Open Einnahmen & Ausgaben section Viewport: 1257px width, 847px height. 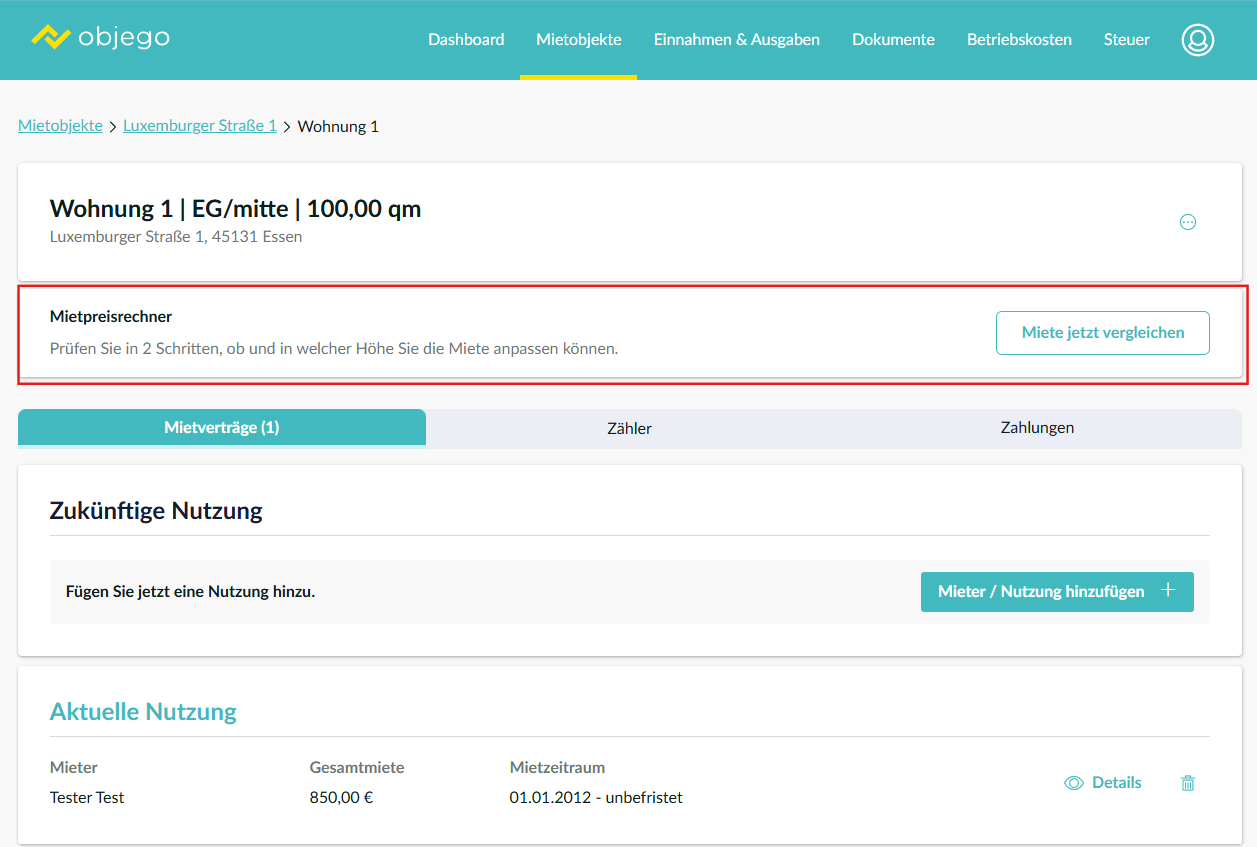(x=736, y=40)
